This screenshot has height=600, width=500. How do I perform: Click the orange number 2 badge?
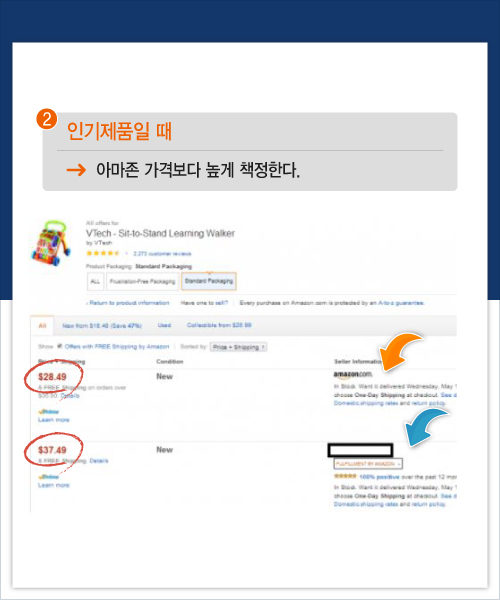(x=47, y=119)
